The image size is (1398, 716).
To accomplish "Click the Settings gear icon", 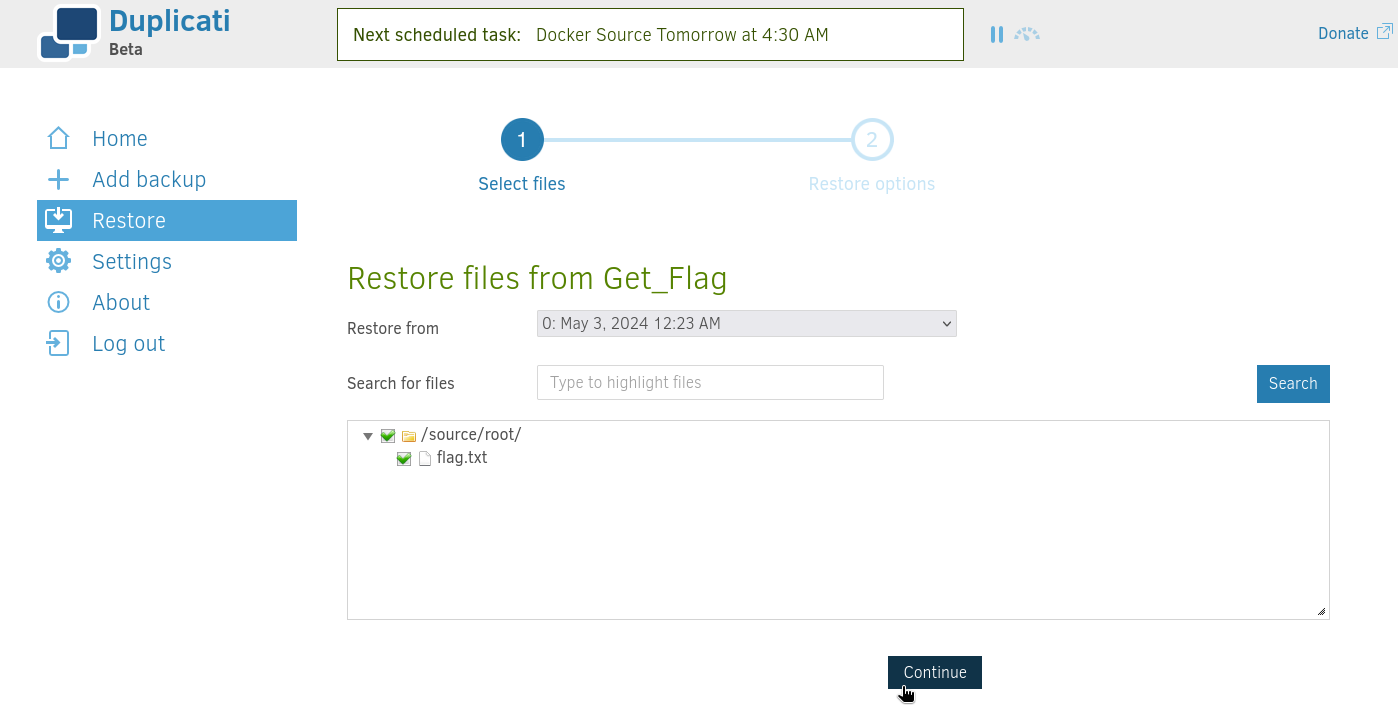I will (x=59, y=261).
